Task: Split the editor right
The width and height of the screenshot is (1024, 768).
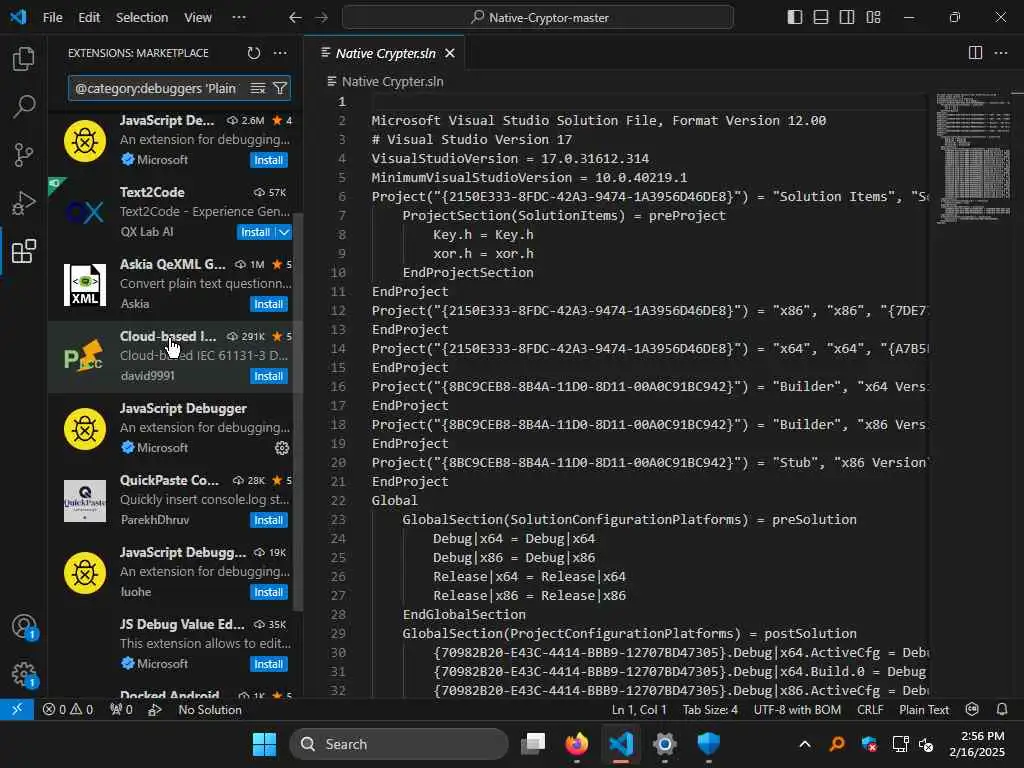Action: (x=975, y=53)
